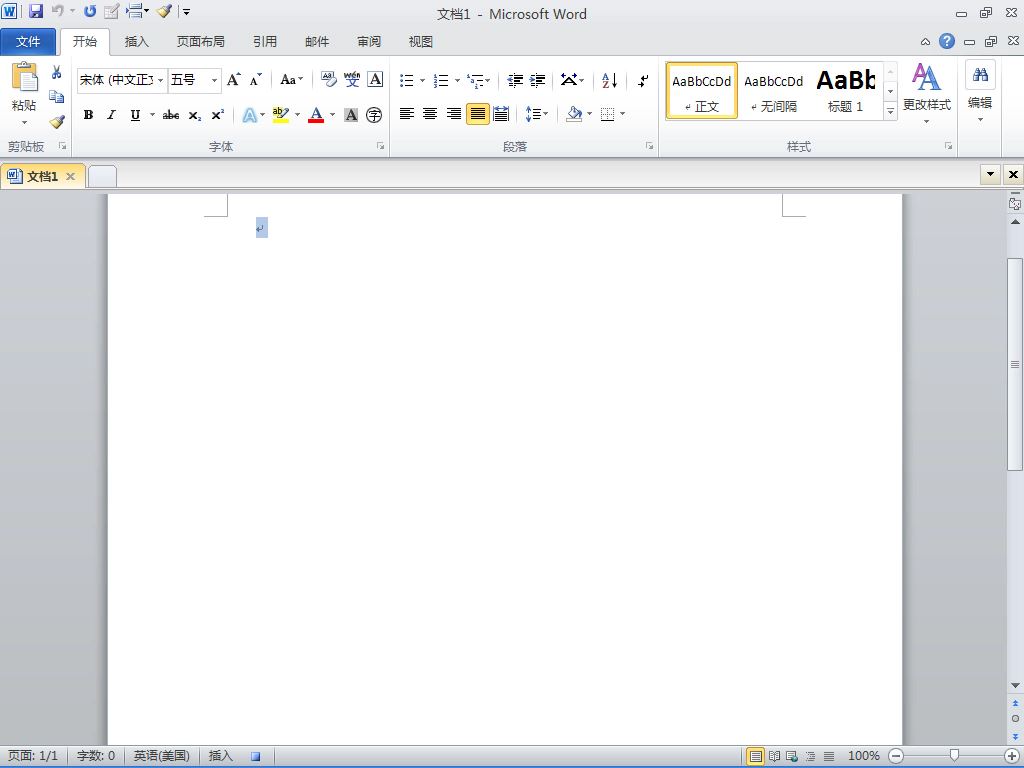Click the Full Screen Reading view icon
Screen dimensions: 1024x768
[775, 756]
